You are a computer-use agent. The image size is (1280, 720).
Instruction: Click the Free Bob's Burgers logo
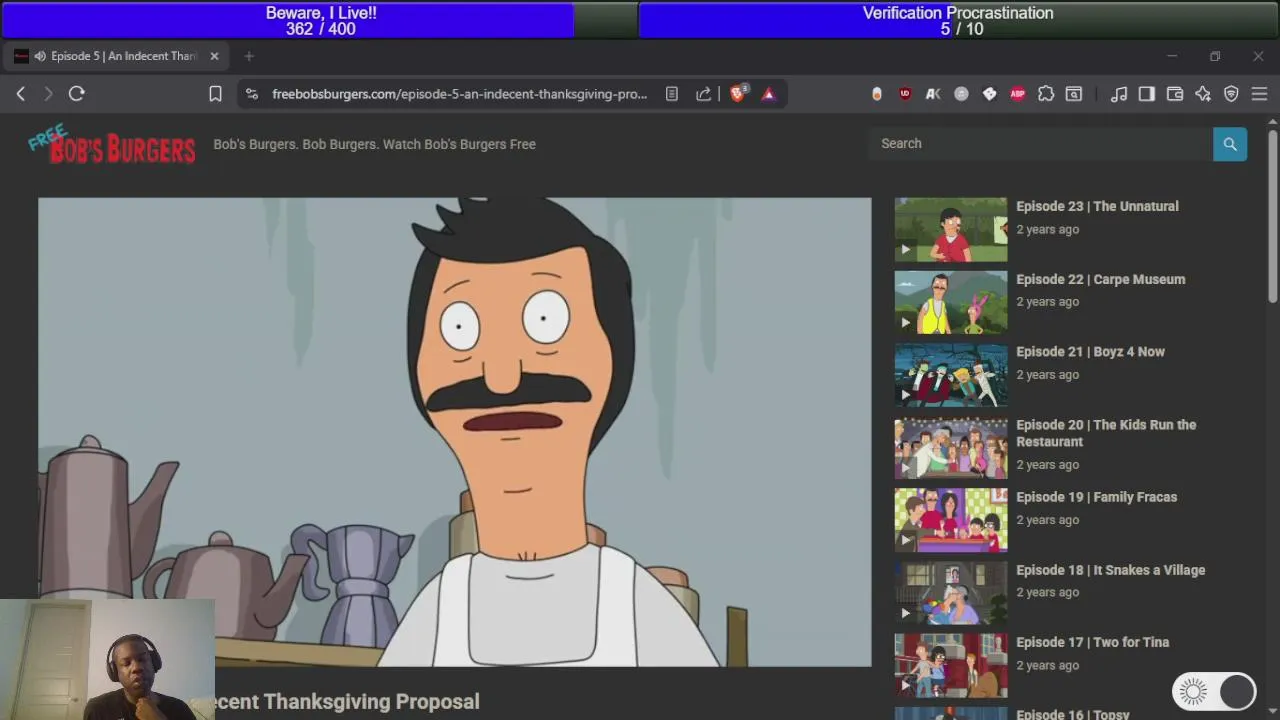tap(111, 145)
